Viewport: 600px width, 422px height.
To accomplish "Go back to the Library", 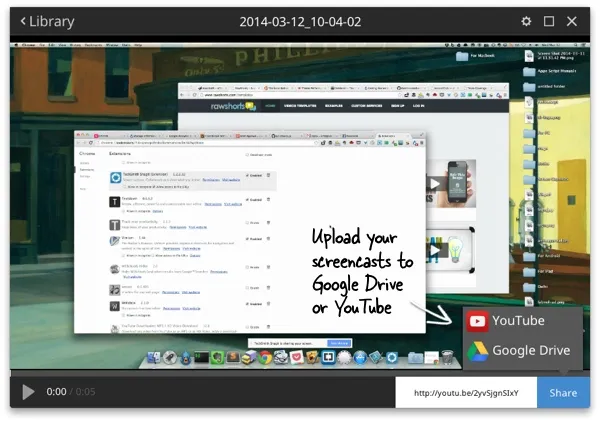I will pyautogui.click(x=47, y=21).
